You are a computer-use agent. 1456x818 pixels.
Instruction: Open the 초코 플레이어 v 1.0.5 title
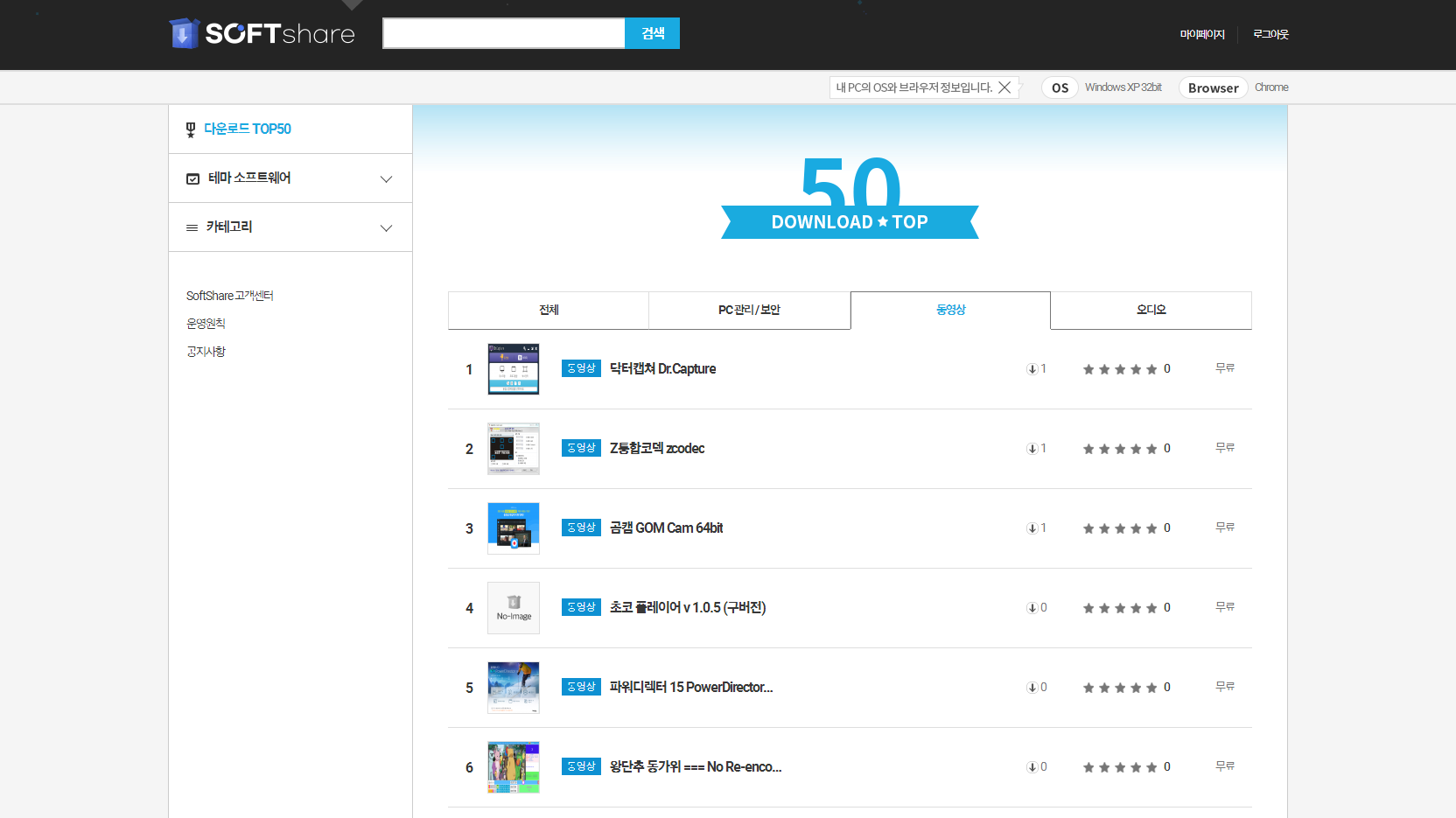coord(688,608)
